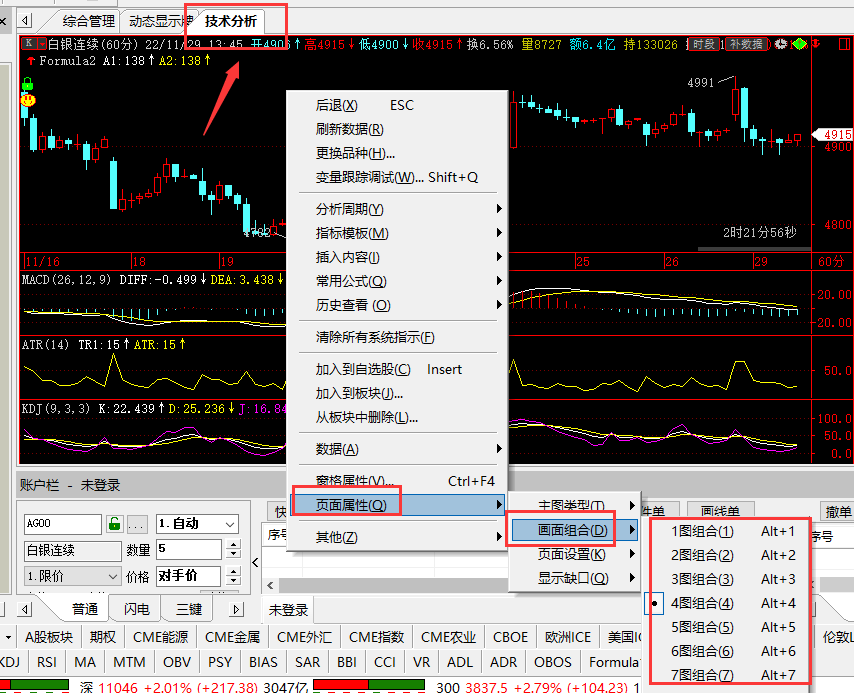Click the red Formula2 arrow marker

click(31, 60)
